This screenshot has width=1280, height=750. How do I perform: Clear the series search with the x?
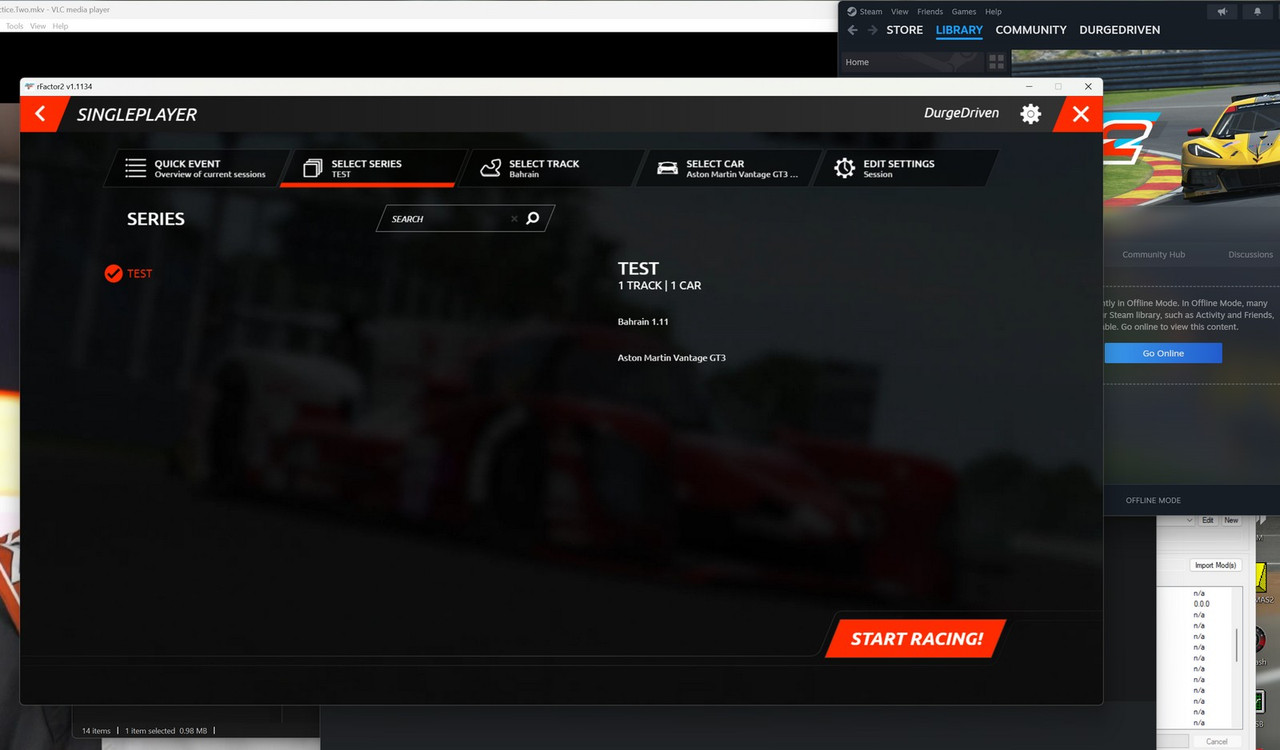tap(514, 218)
